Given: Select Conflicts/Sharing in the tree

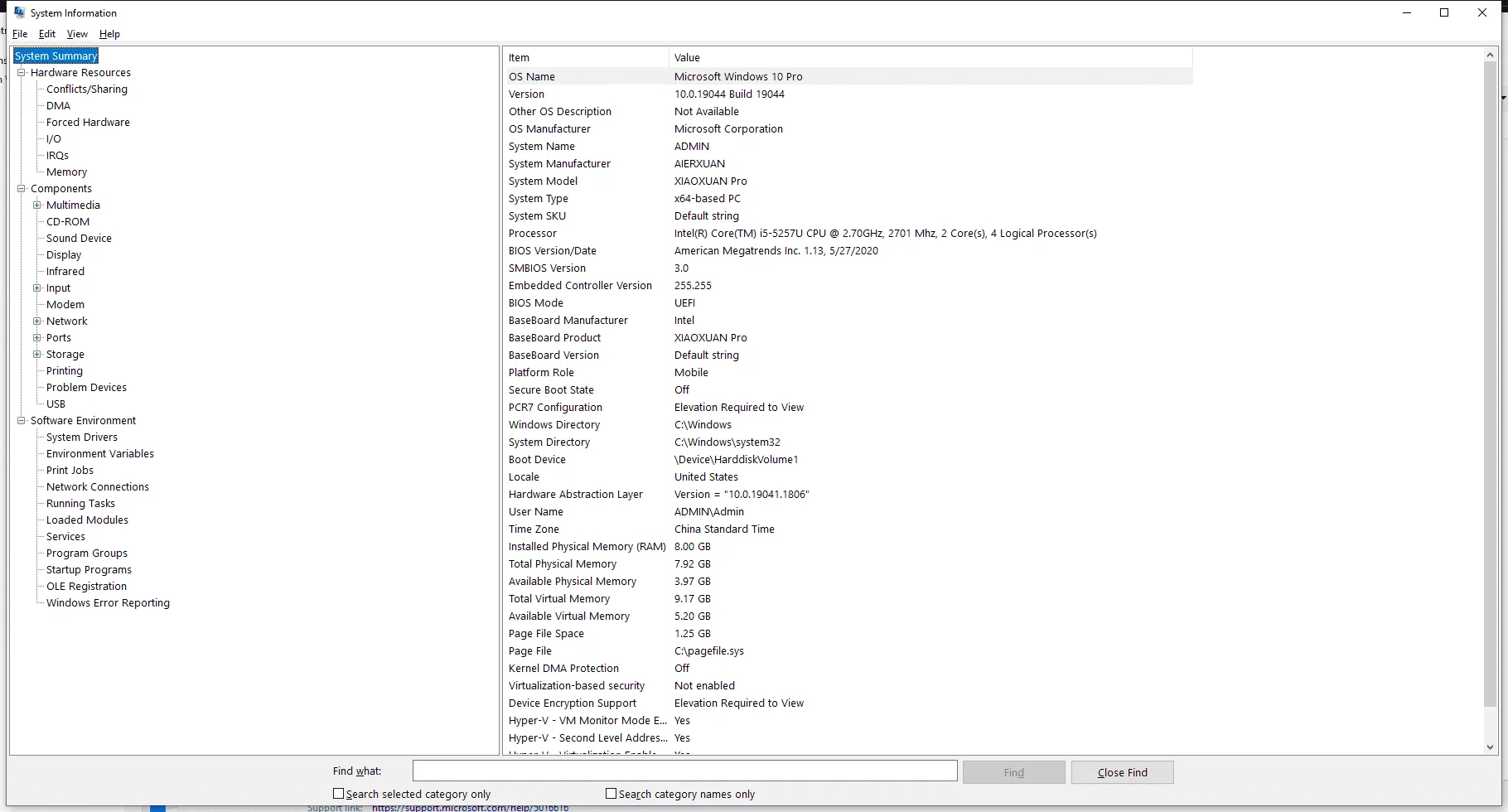Looking at the screenshot, I should pyautogui.click(x=87, y=89).
